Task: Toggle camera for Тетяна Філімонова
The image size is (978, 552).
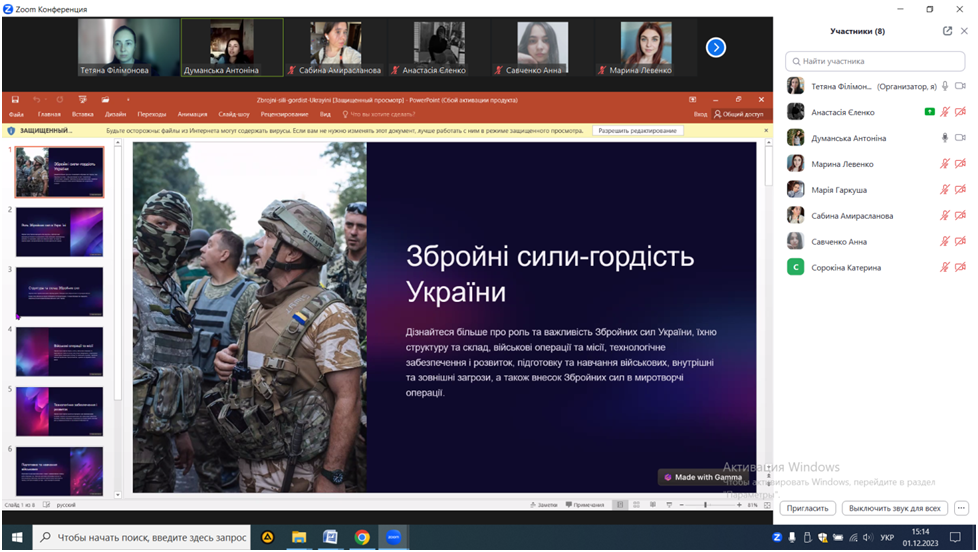Action: [x=961, y=86]
